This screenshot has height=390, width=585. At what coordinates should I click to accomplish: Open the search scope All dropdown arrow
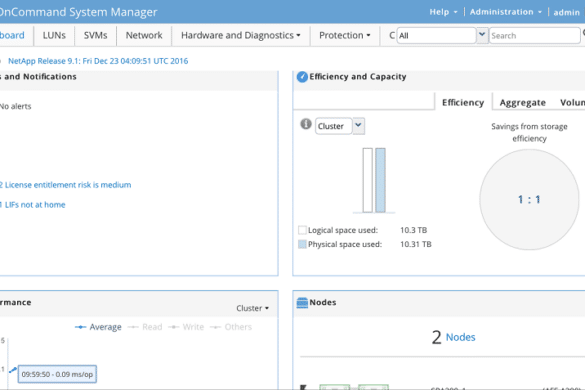[x=482, y=35]
